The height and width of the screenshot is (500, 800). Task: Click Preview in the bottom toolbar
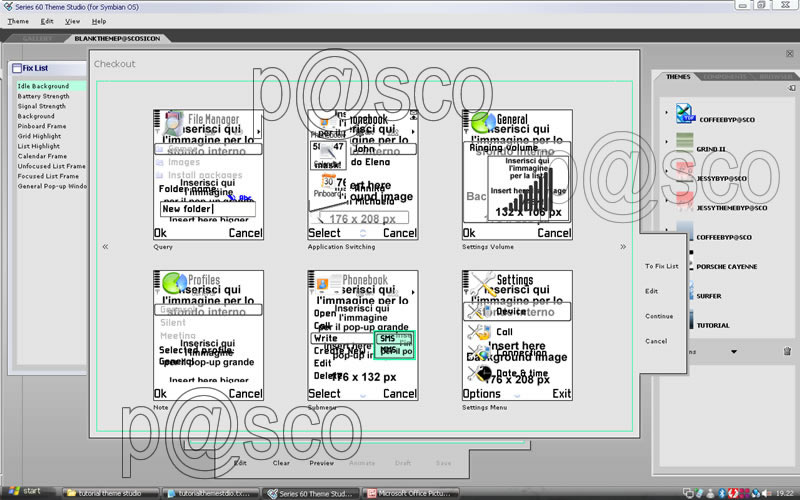point(321,463)
